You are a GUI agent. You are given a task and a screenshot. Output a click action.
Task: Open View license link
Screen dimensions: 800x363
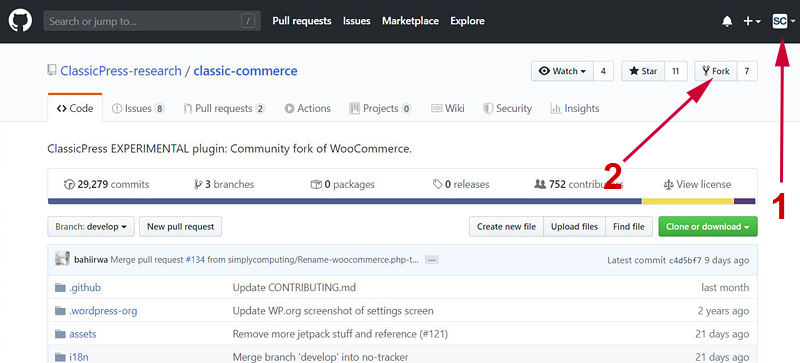coord(697,184)
